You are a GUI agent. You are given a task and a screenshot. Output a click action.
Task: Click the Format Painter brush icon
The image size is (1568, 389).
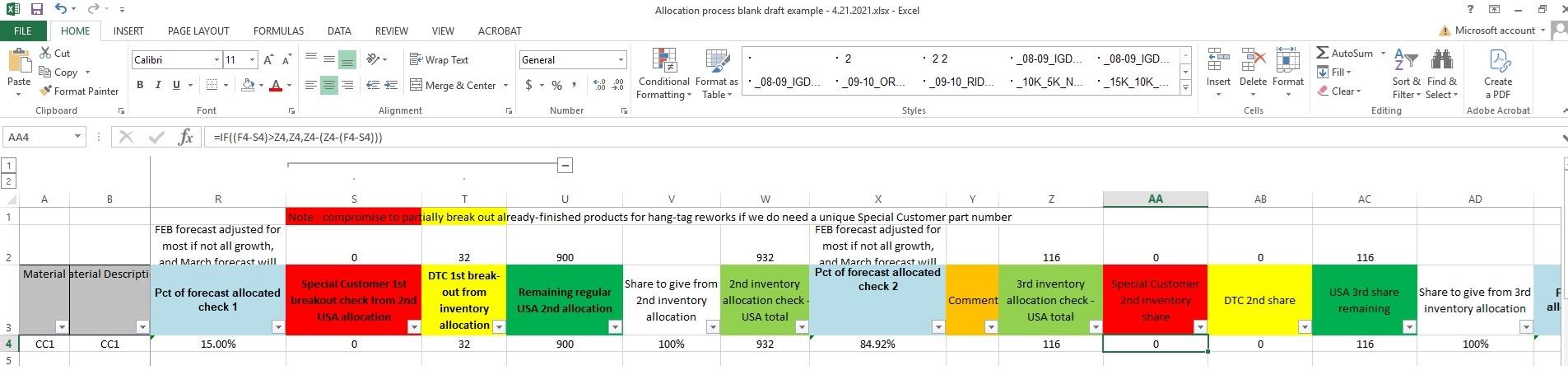tap(45, 91)
